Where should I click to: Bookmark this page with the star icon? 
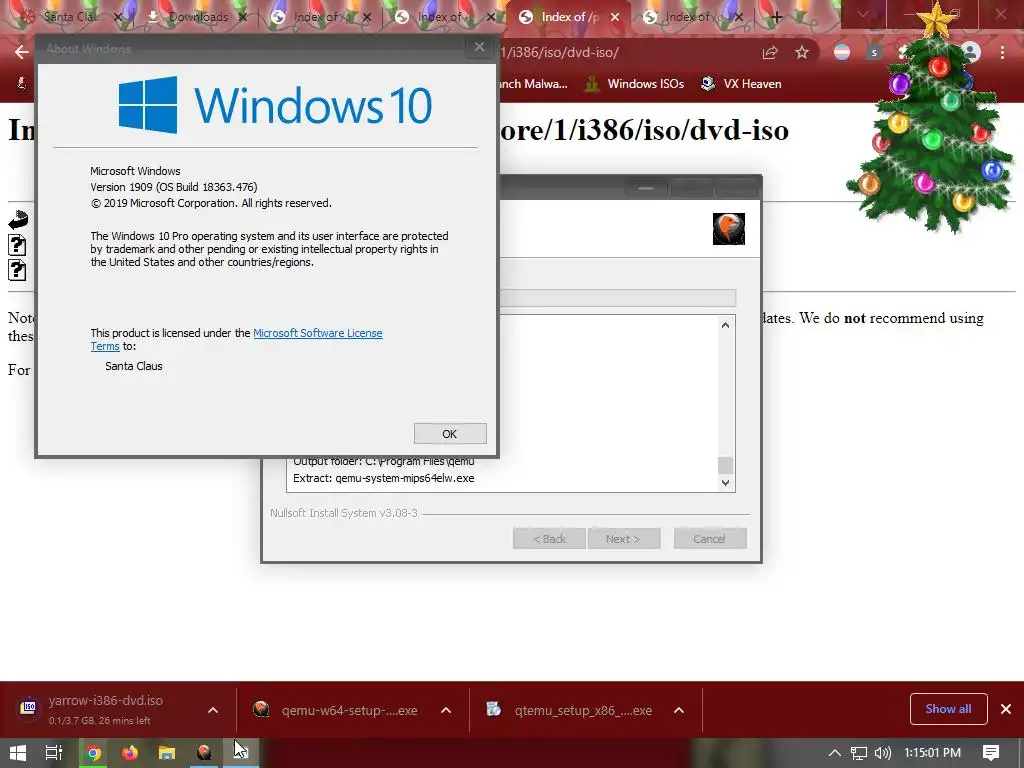pos(802,53)
